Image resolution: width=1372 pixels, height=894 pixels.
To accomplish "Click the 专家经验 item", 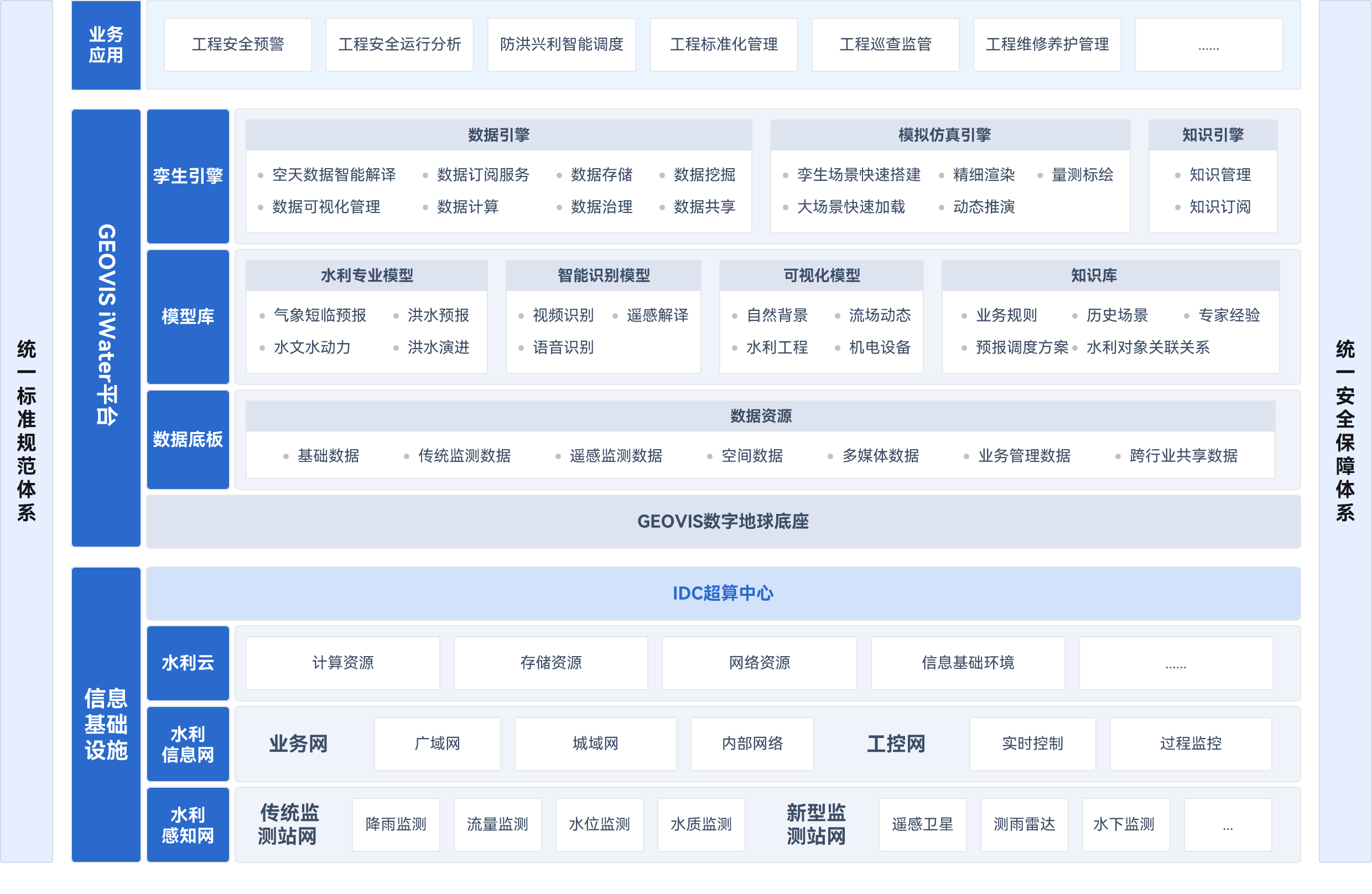I will pos(1229,315).
